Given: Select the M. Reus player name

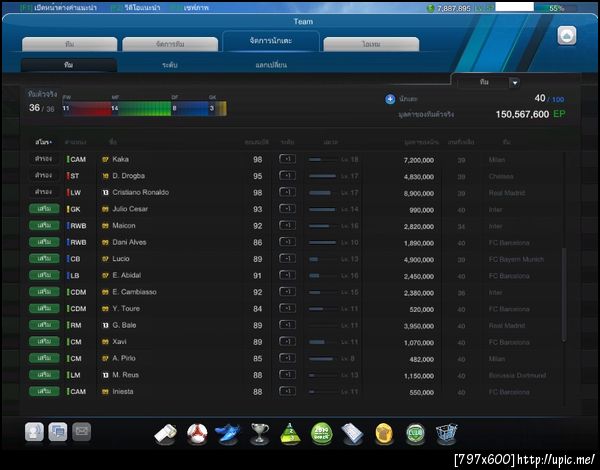Looking at the screenshot, I should (x=126, y=375).
